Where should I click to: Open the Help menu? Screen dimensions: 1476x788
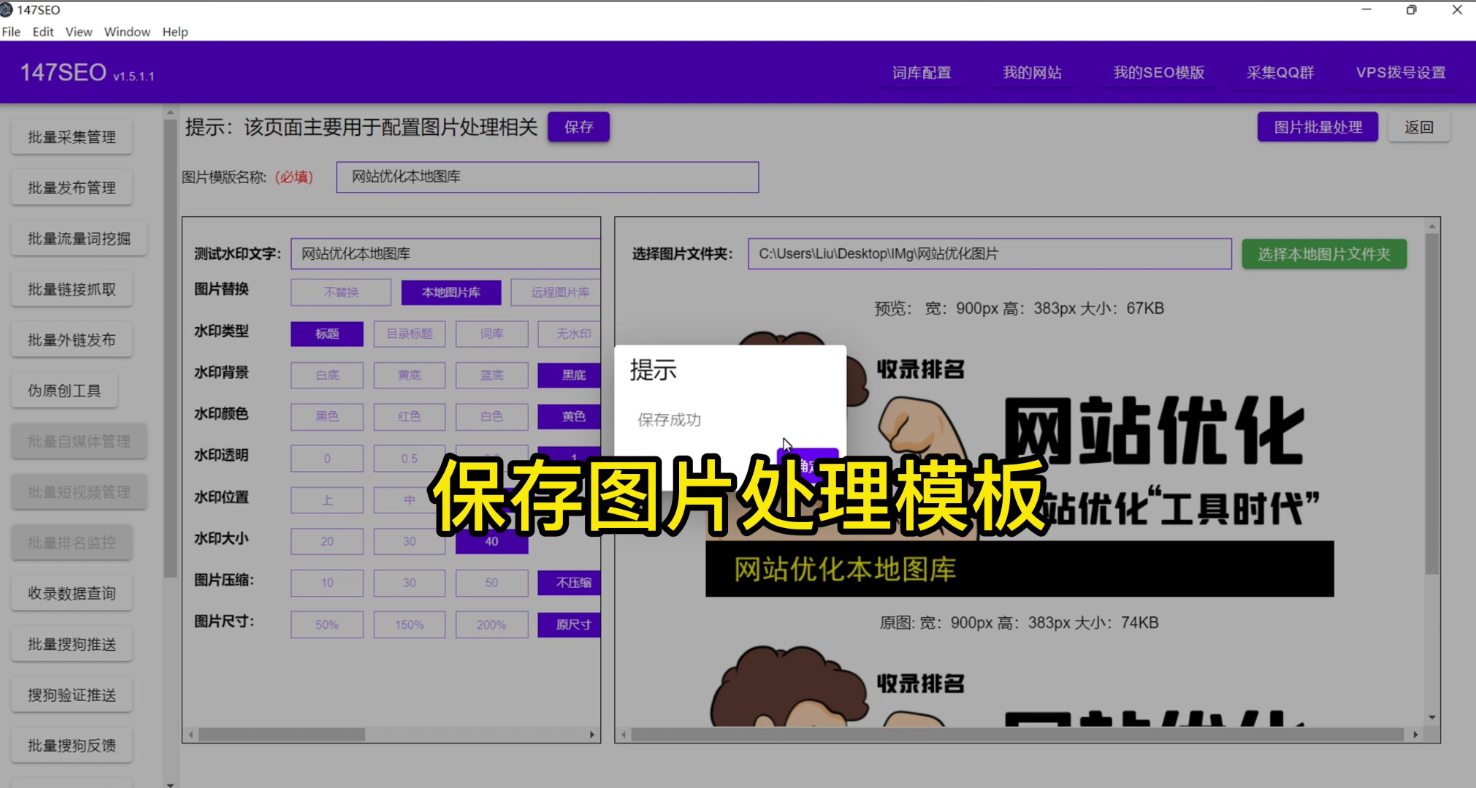point(175,32)
